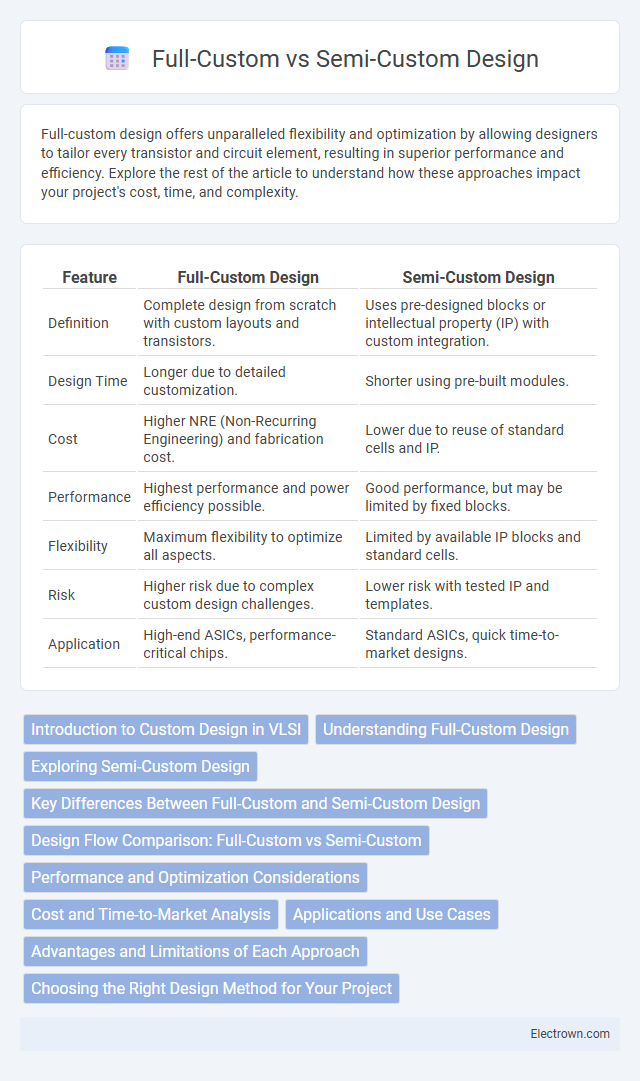The image size is (640, 1081).
Task: Click the Cost row in the table
Action: click(61, 439)
